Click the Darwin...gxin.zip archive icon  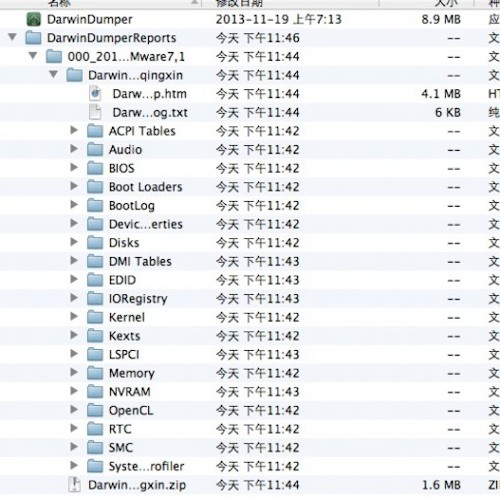click(75, 485)
